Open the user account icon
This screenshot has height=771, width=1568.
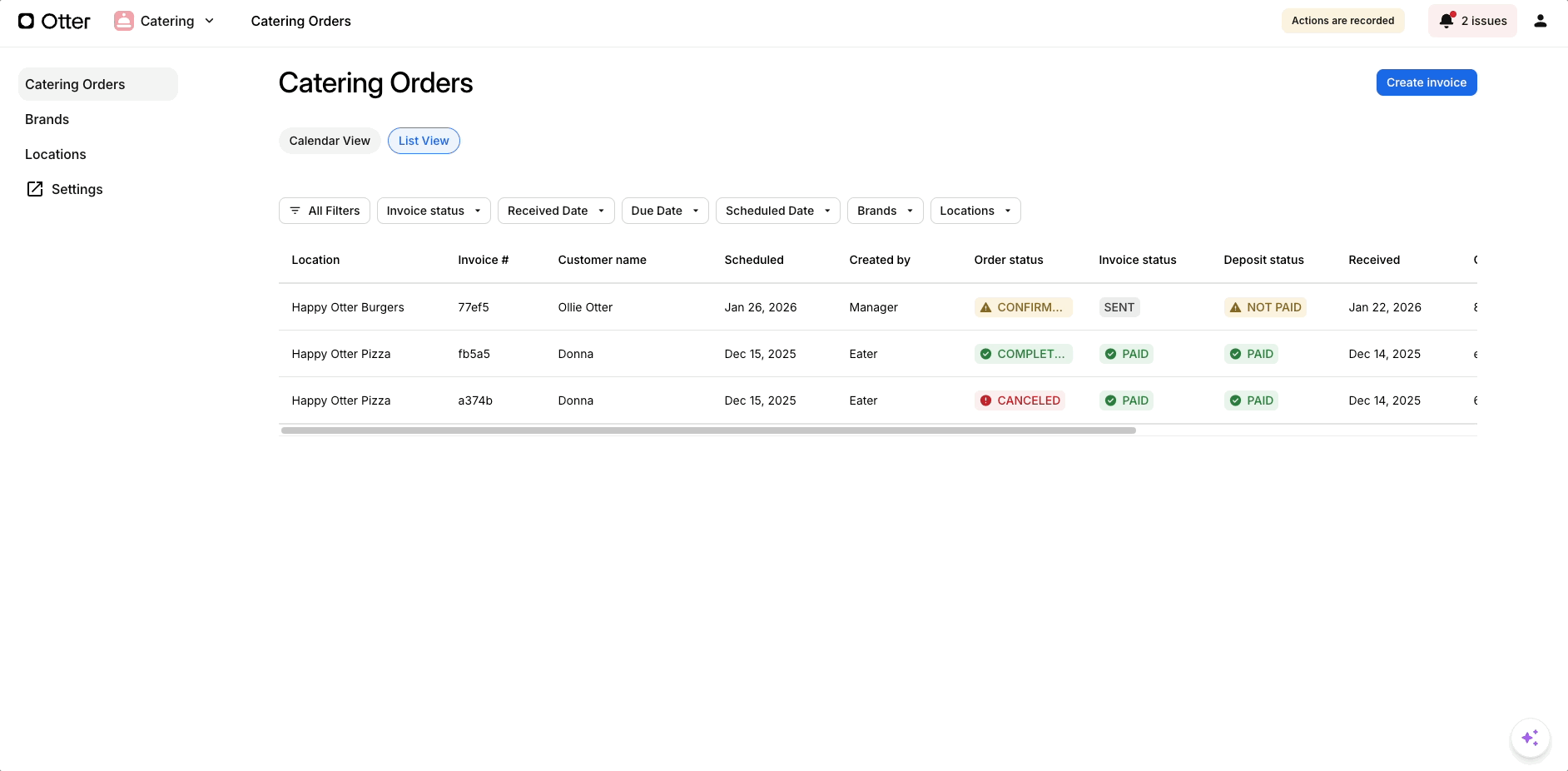tap(1541, 20)
